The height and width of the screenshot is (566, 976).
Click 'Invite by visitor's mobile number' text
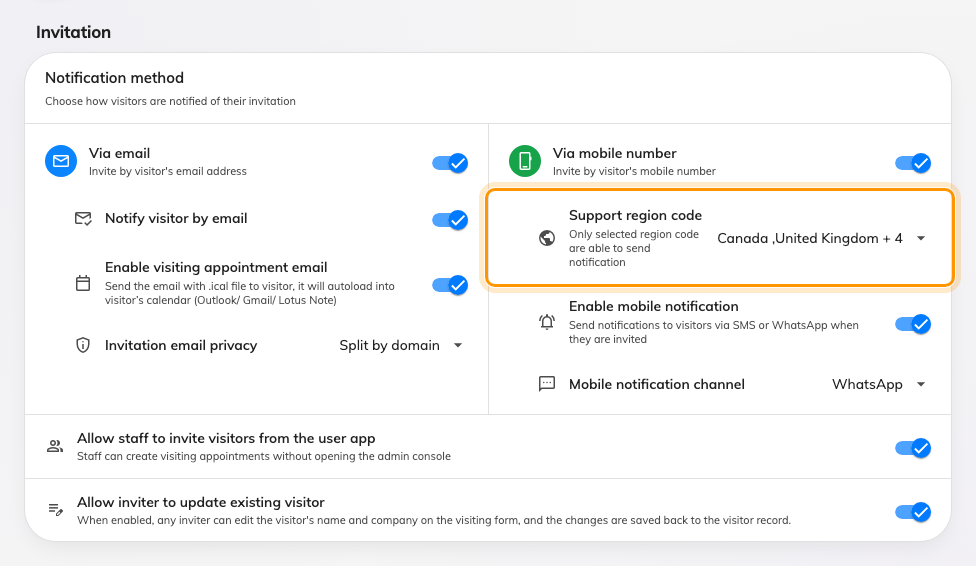point(634,171)
